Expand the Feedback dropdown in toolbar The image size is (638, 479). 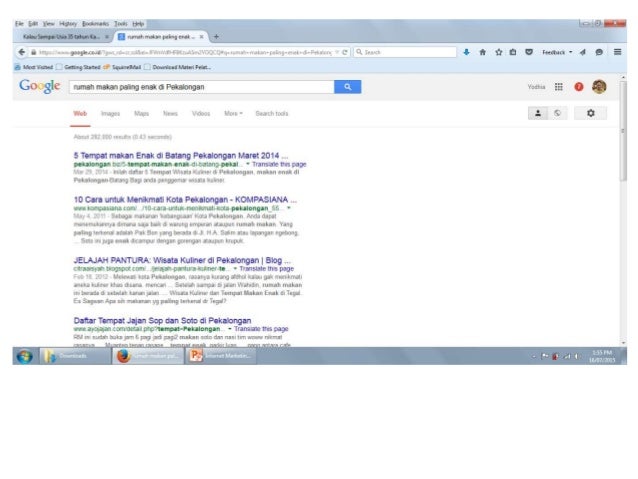point(557,52)
